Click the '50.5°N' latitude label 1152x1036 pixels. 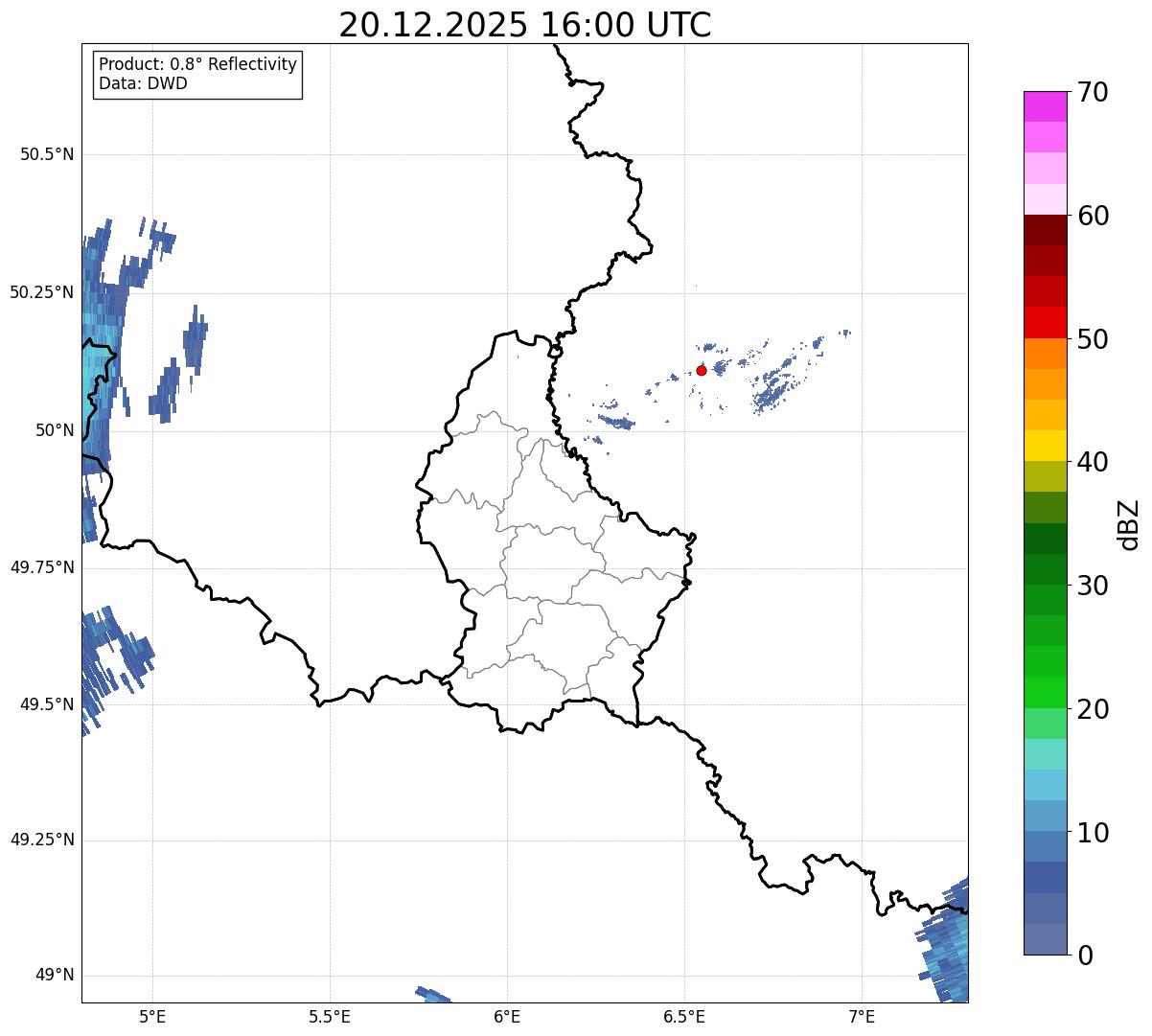pyautogui.click(x=47, y=155)
